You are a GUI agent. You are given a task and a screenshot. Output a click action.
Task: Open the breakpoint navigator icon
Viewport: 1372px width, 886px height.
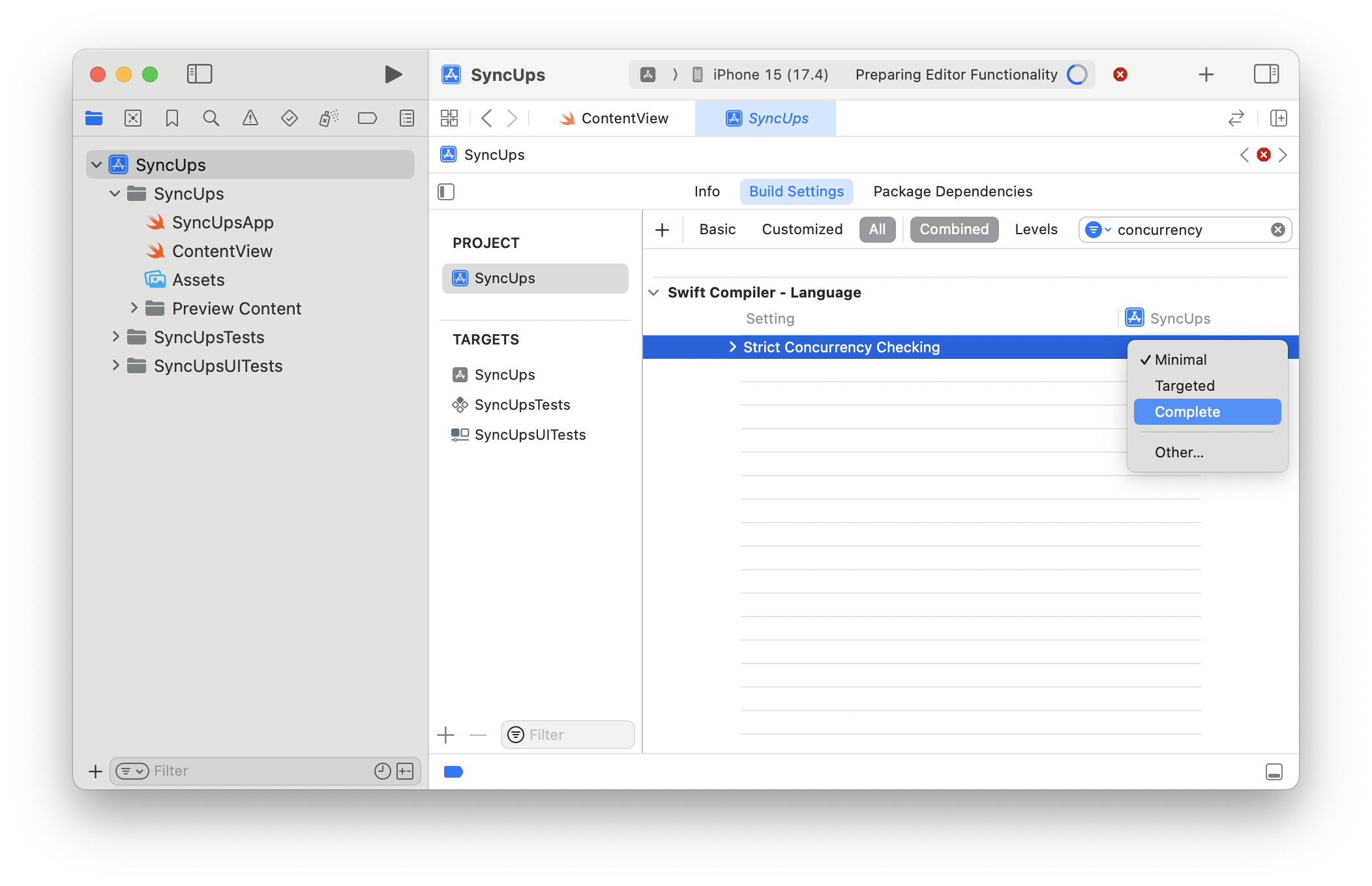coord(367,118)
